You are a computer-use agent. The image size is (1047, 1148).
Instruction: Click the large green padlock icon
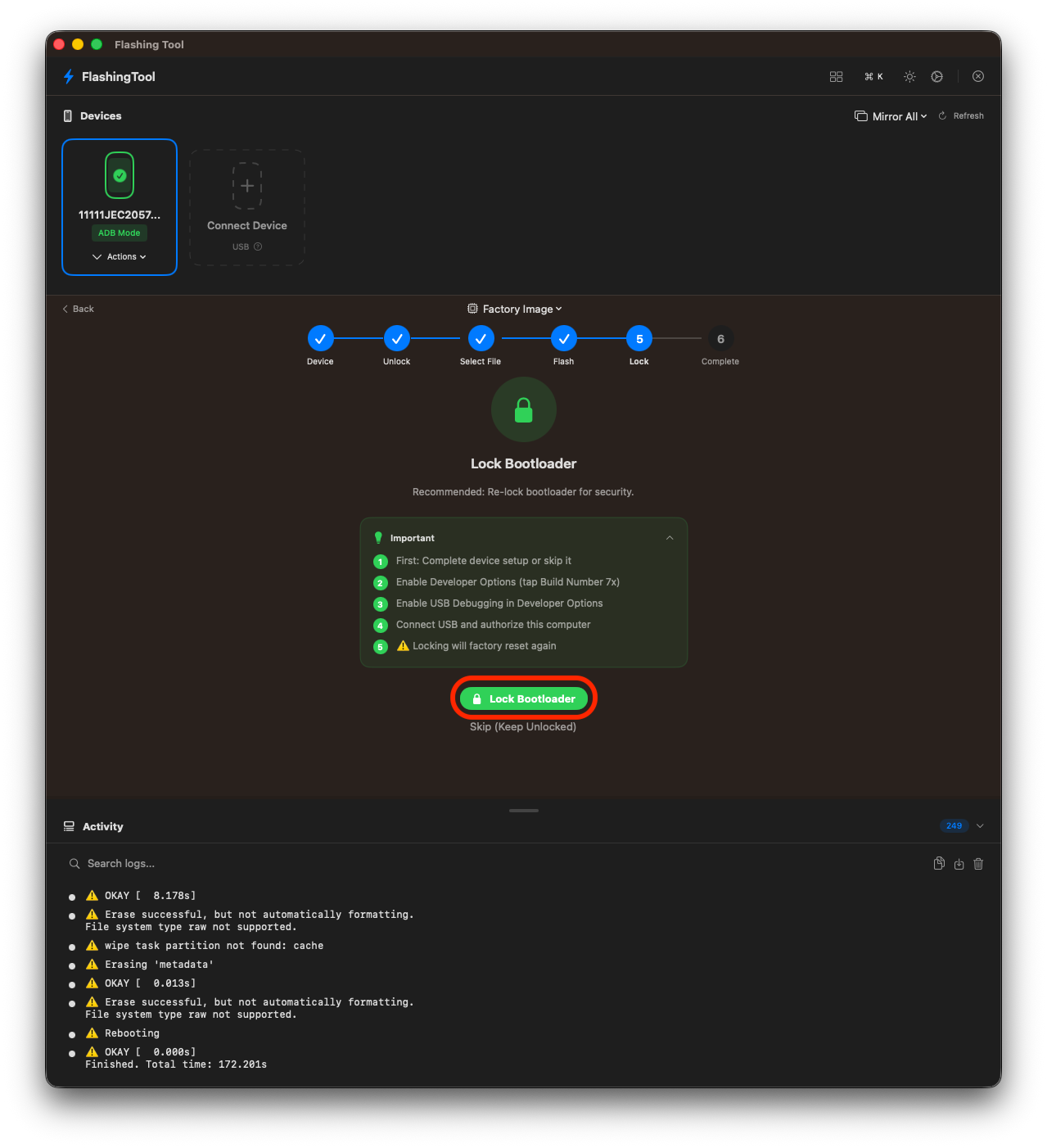[524, 409]
